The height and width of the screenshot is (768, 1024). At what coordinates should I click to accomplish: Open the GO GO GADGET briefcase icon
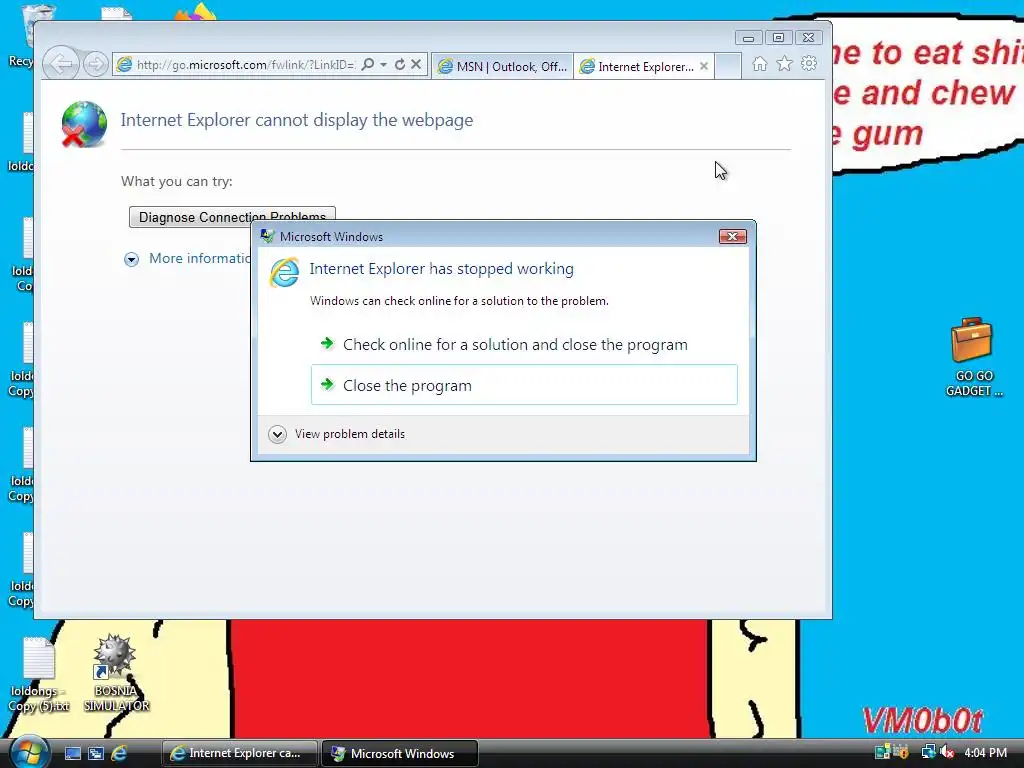[972, 357]
